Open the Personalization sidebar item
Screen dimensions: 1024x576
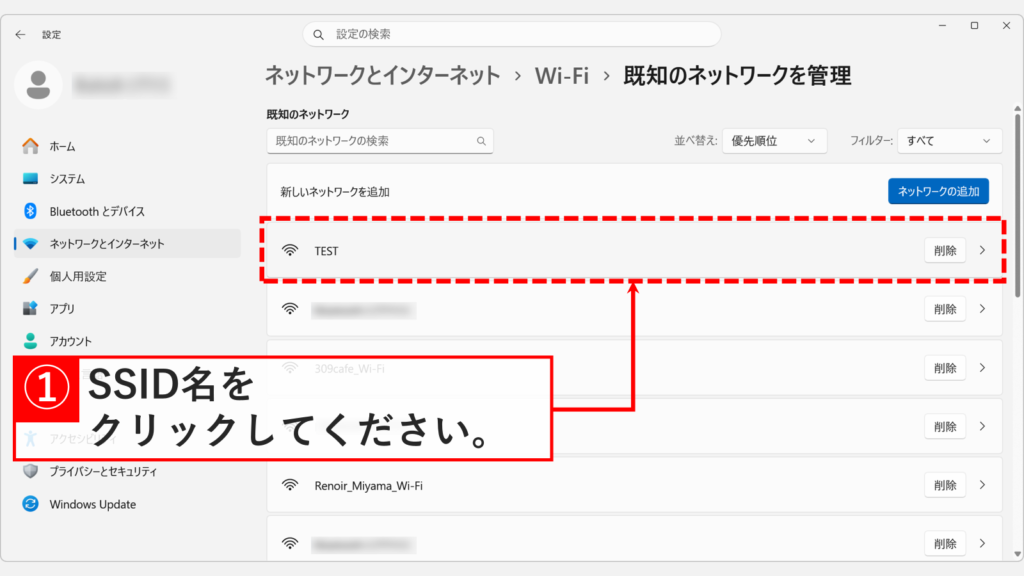click(127, 276)
